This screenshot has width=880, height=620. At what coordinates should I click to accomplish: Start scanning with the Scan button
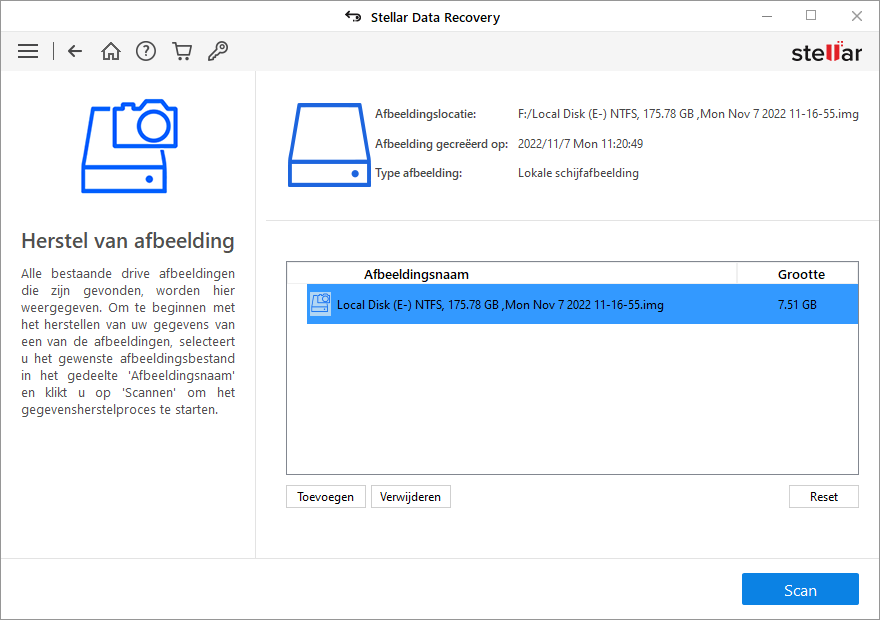pos(800,590)
